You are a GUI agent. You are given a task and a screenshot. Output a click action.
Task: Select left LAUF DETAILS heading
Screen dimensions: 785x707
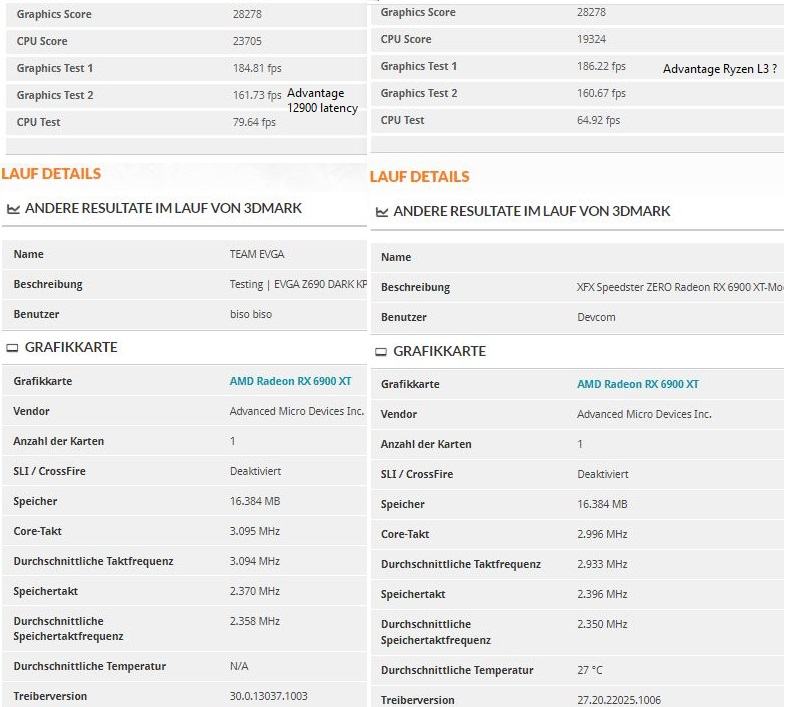(51, 174)
